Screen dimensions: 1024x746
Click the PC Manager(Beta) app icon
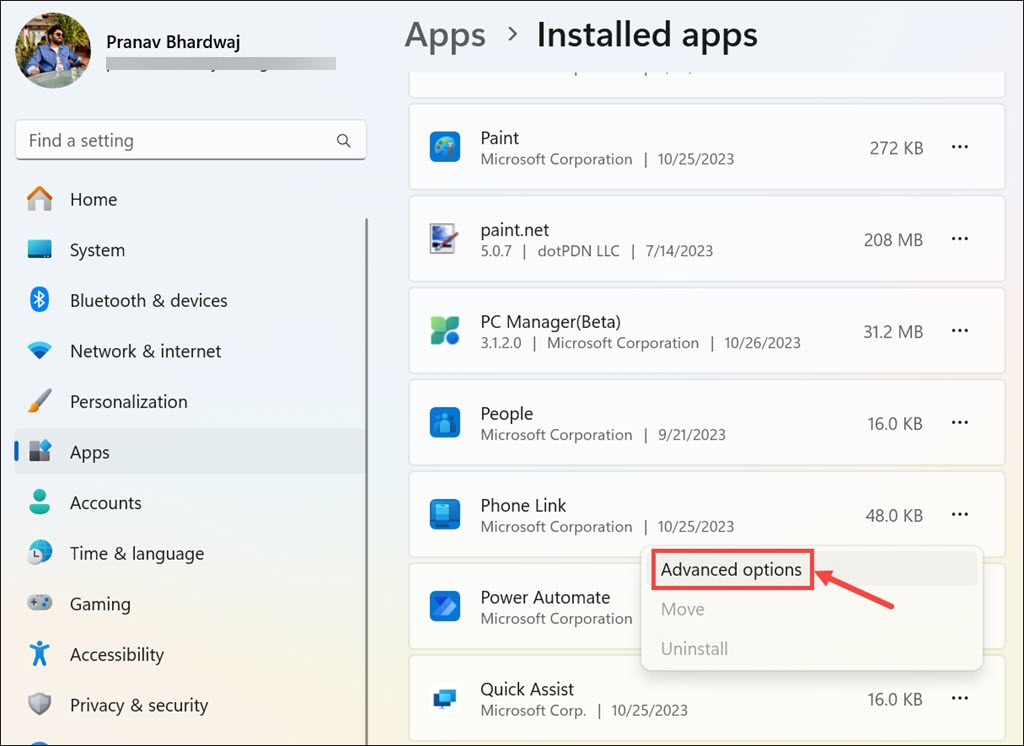[444, 331]
